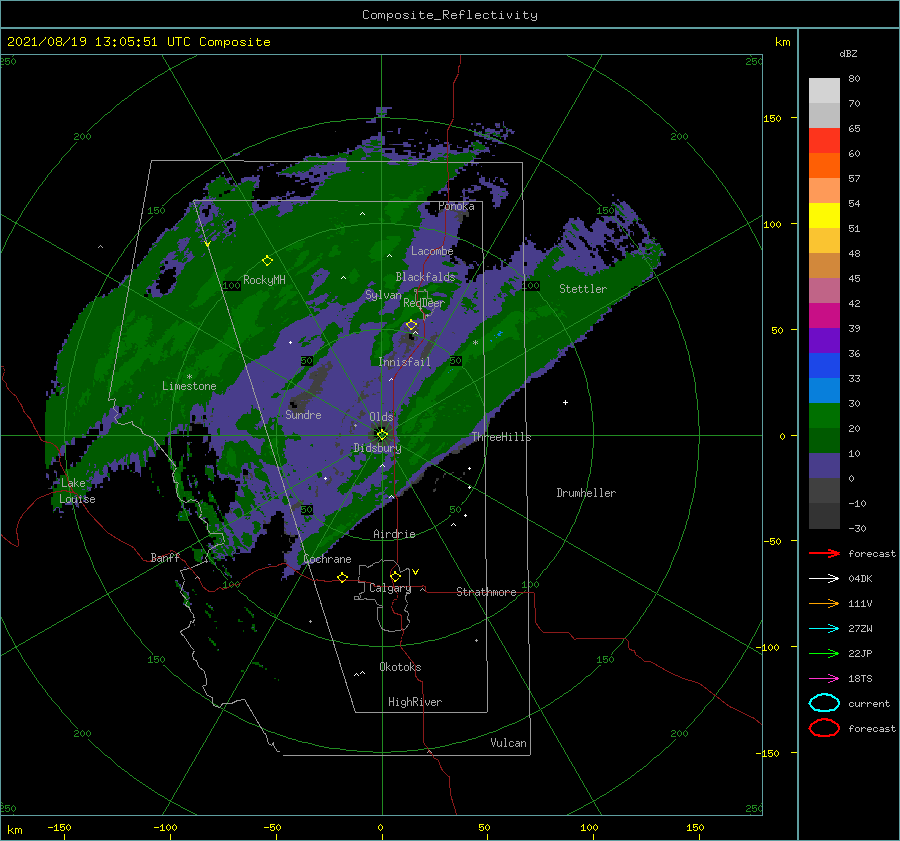Click the yellow diamond marker above Calgary
Viewport: 900px width, 841px height.
395,576
